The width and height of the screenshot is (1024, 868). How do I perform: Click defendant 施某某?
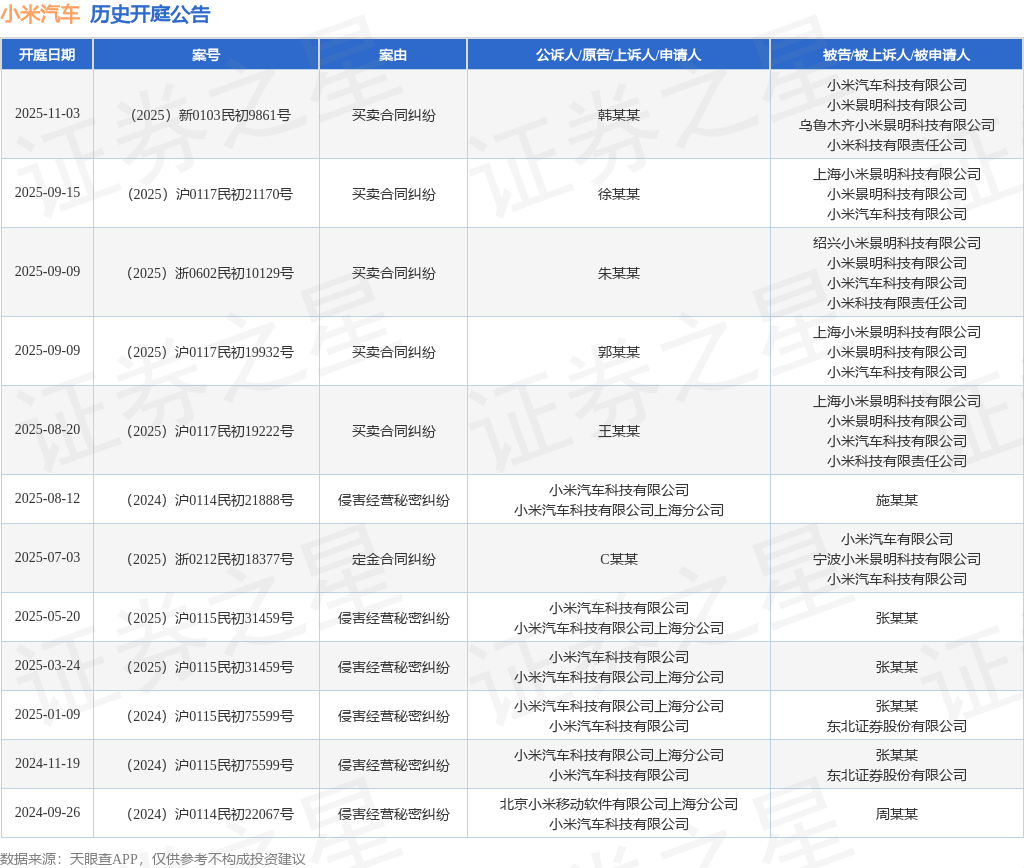point(897,500)
